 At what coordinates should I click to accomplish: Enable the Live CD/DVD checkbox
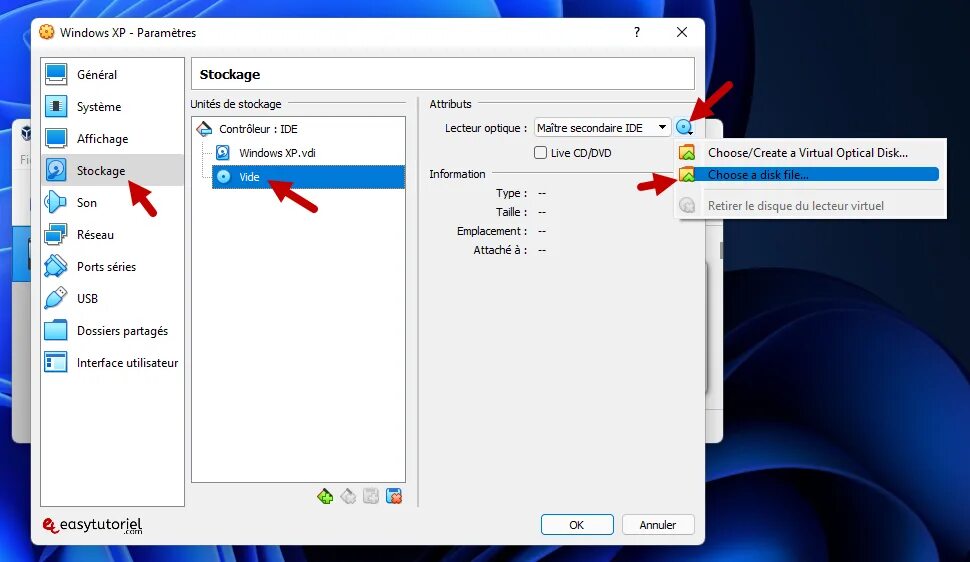pyautogui.click(x=540, y=153)
